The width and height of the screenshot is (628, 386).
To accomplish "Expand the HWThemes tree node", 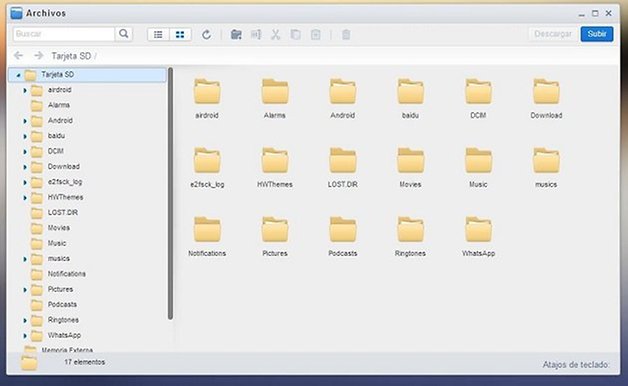I will [25, 198].
